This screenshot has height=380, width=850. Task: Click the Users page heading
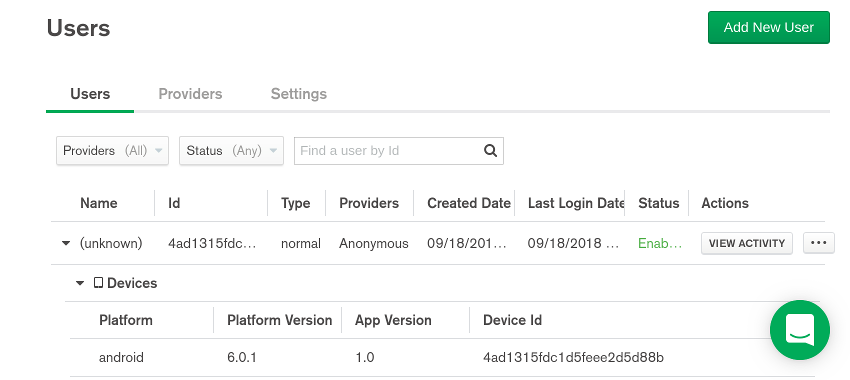[x=79, y=28]
